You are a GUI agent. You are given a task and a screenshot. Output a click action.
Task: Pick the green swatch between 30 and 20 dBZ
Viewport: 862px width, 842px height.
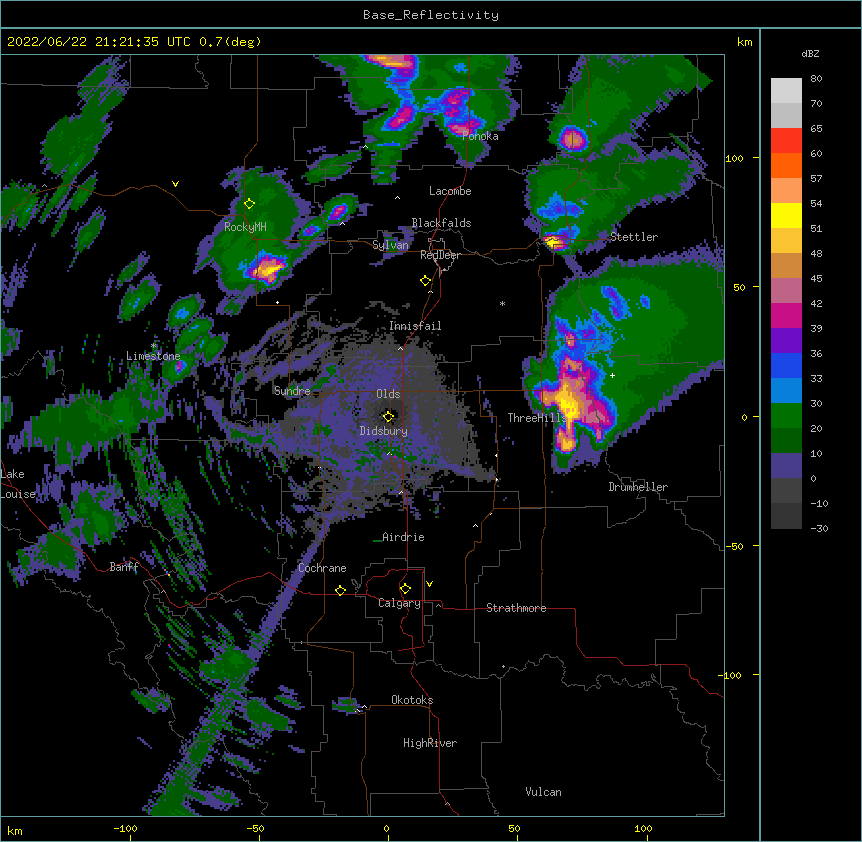786,416
